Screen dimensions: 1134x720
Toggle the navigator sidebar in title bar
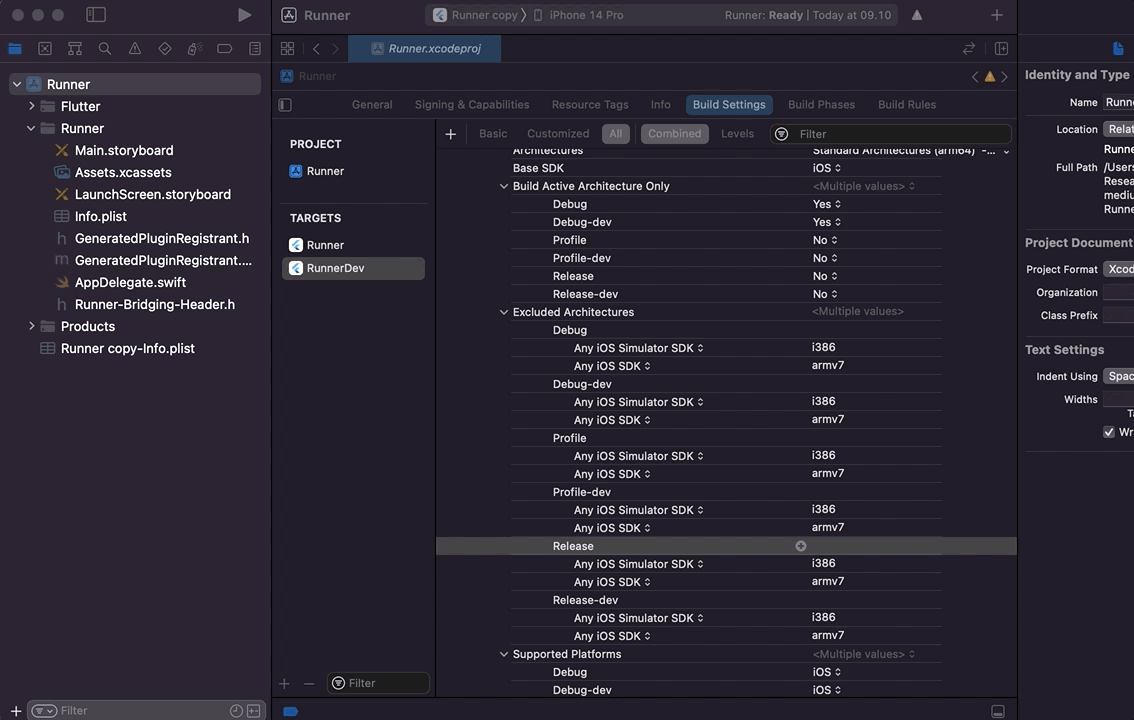tap(96, 14)
